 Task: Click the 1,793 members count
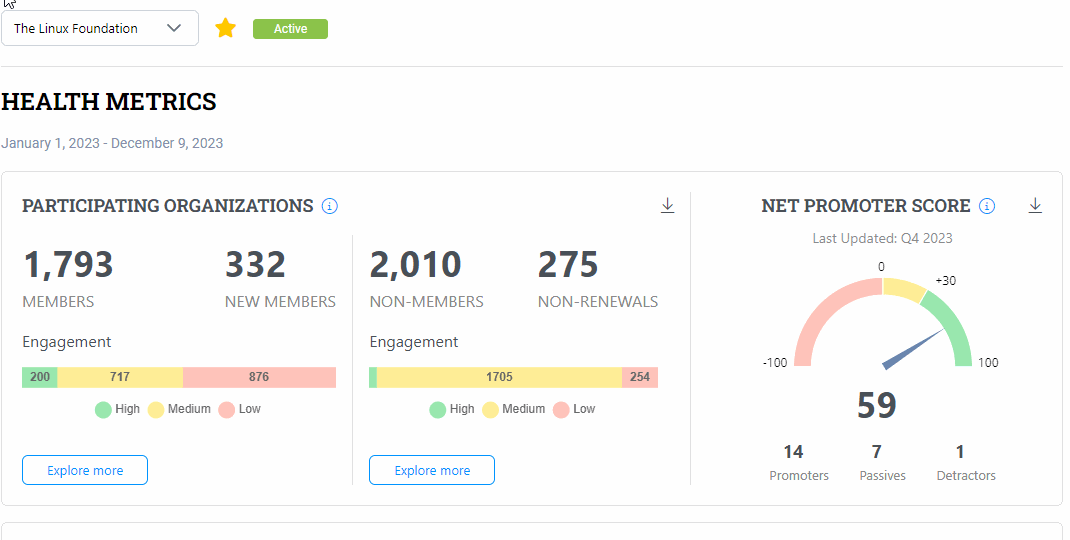pos(68,265)
